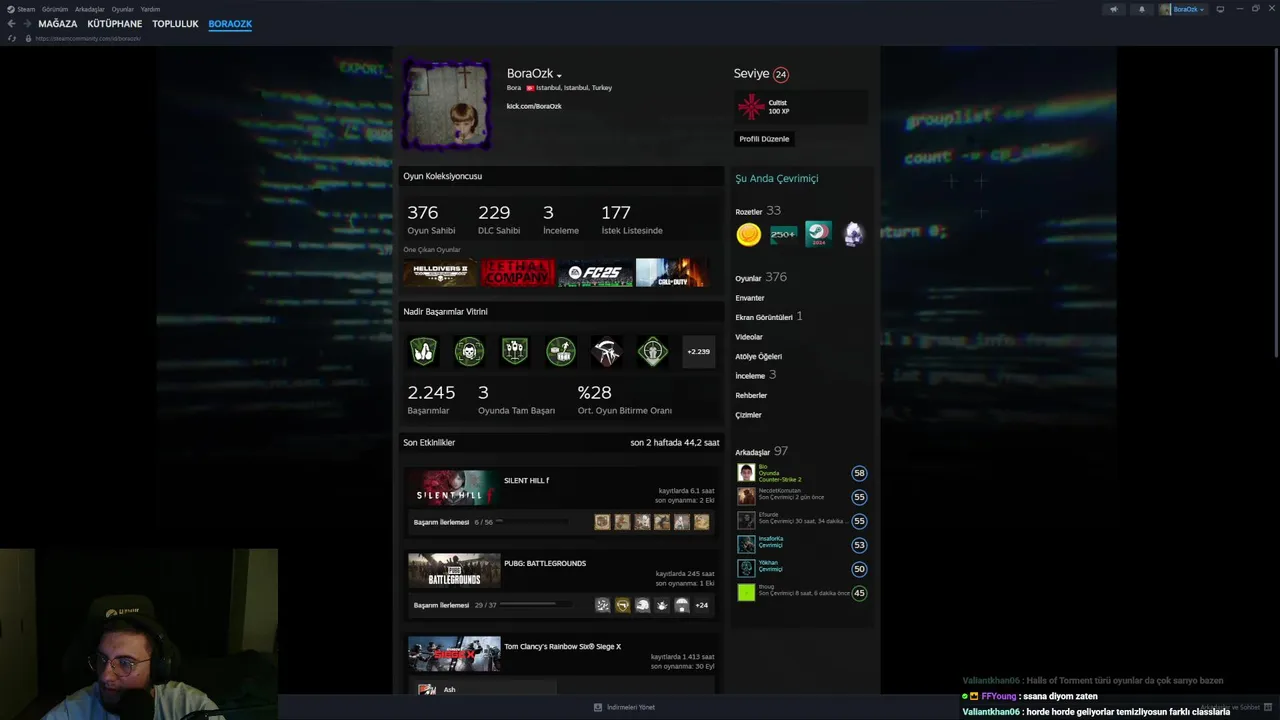Select the BORAOZK tab
1280x720 pixels.
230,24
